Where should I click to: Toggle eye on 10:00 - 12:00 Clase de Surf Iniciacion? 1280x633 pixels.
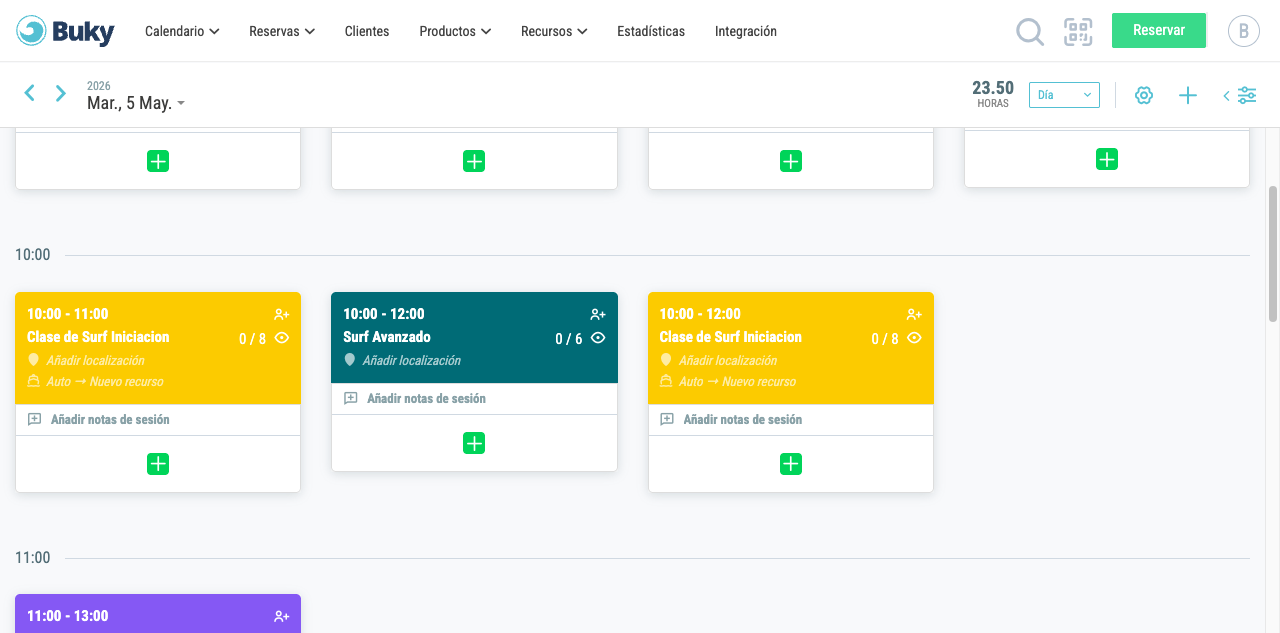pos(914,338)
